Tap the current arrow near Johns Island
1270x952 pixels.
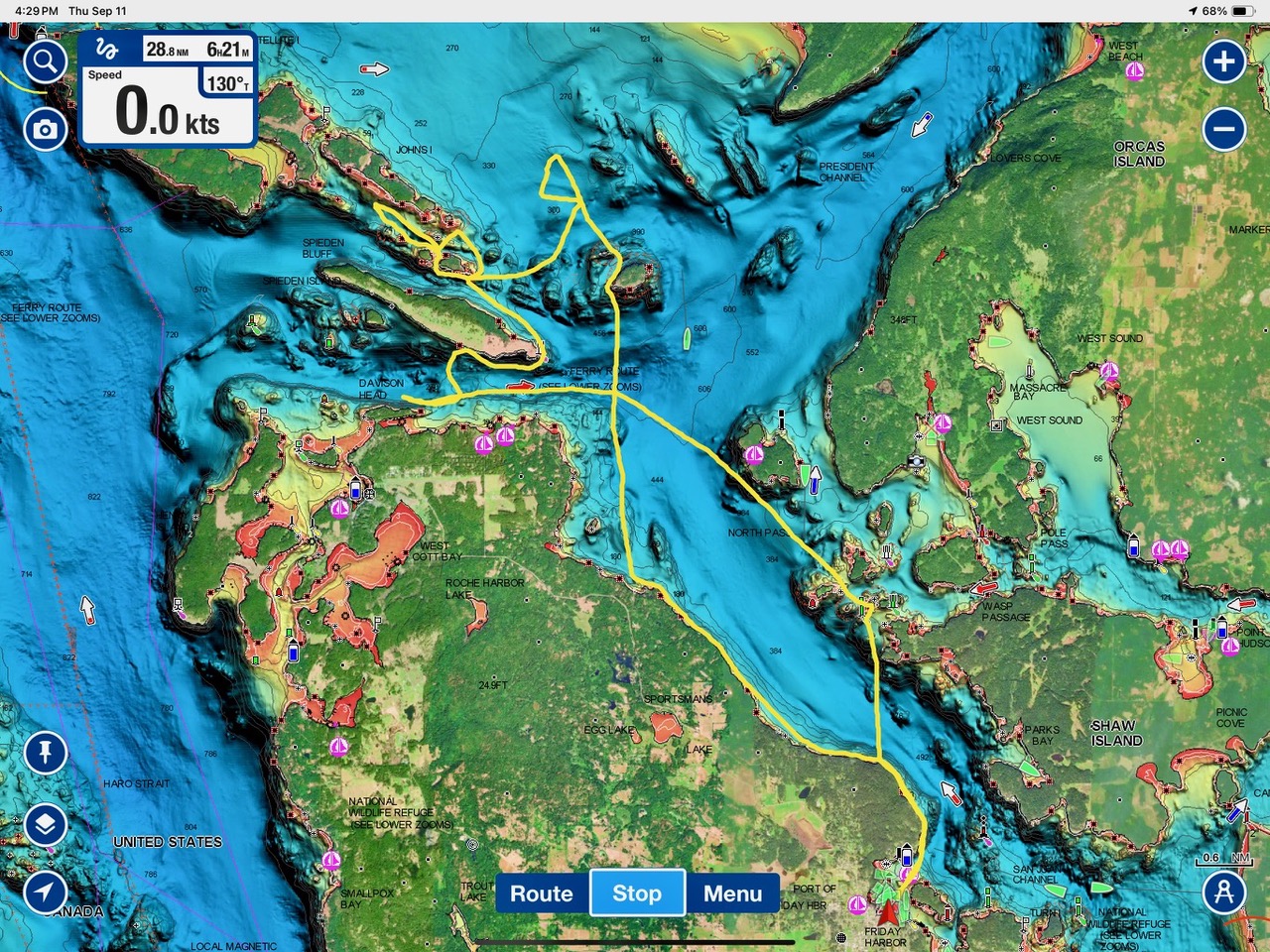[x=374, y=69]
